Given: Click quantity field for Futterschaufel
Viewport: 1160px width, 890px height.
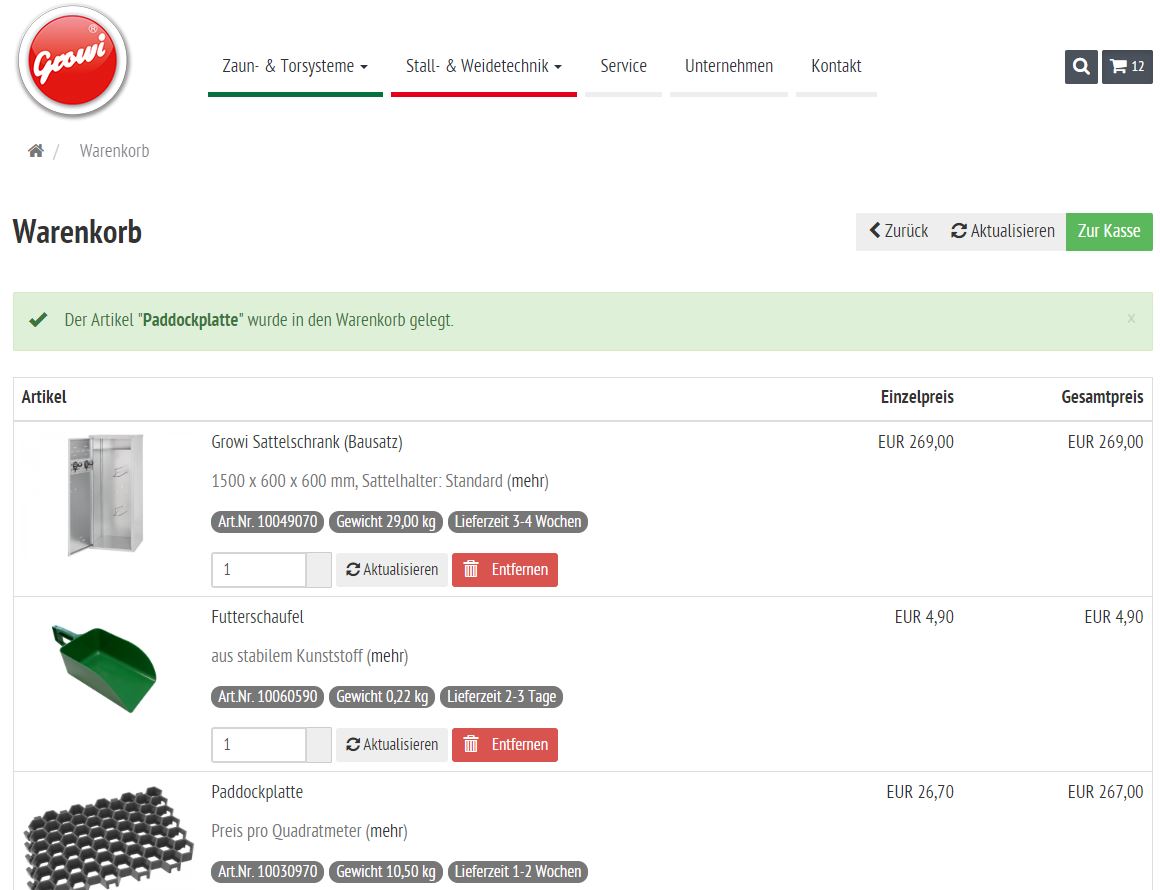Looking at the screenshot, I should pos(258,745).
